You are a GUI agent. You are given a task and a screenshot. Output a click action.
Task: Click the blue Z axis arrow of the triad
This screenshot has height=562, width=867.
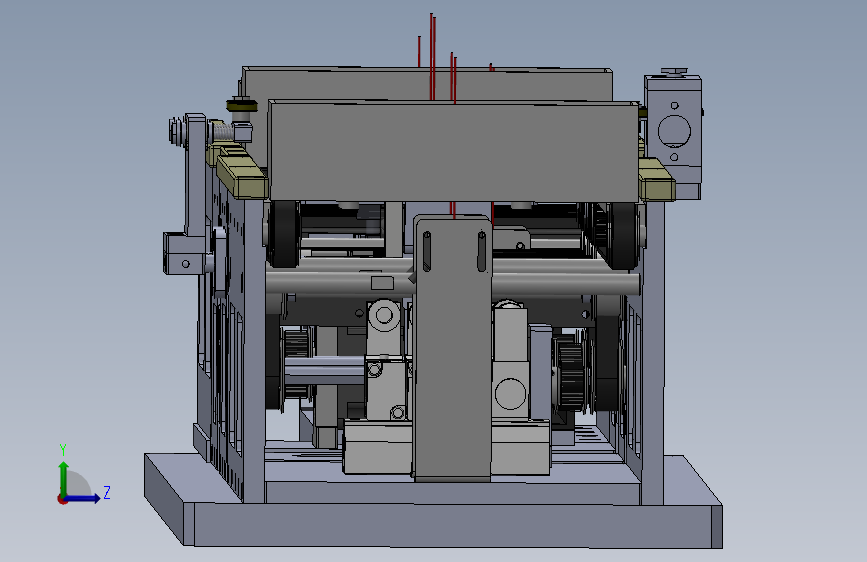tap(83, 498)
